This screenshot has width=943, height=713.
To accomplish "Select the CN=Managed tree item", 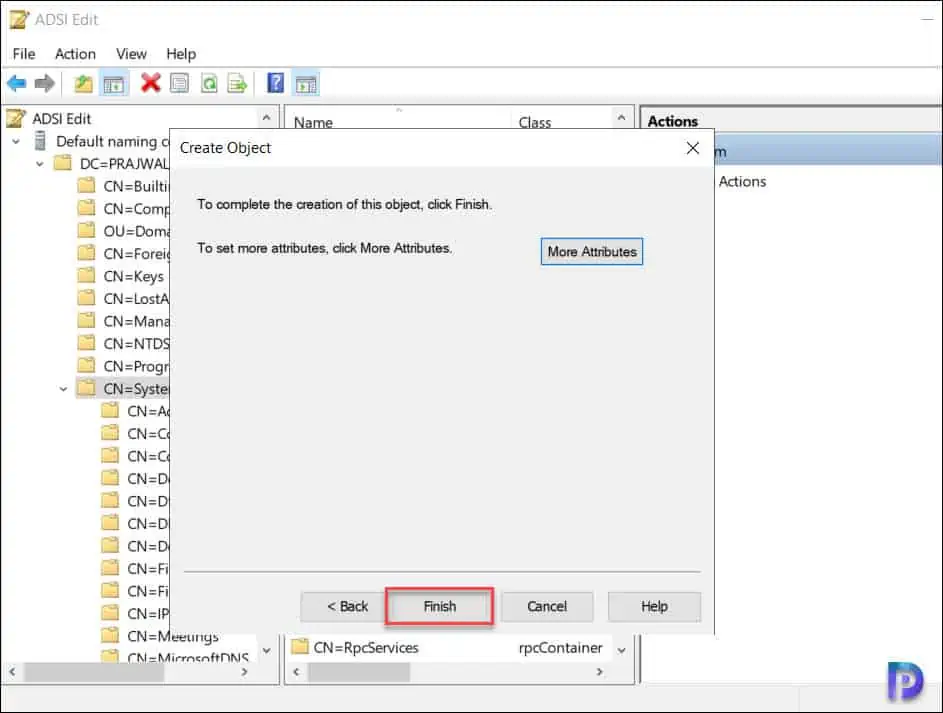I will tap(136, 322).
